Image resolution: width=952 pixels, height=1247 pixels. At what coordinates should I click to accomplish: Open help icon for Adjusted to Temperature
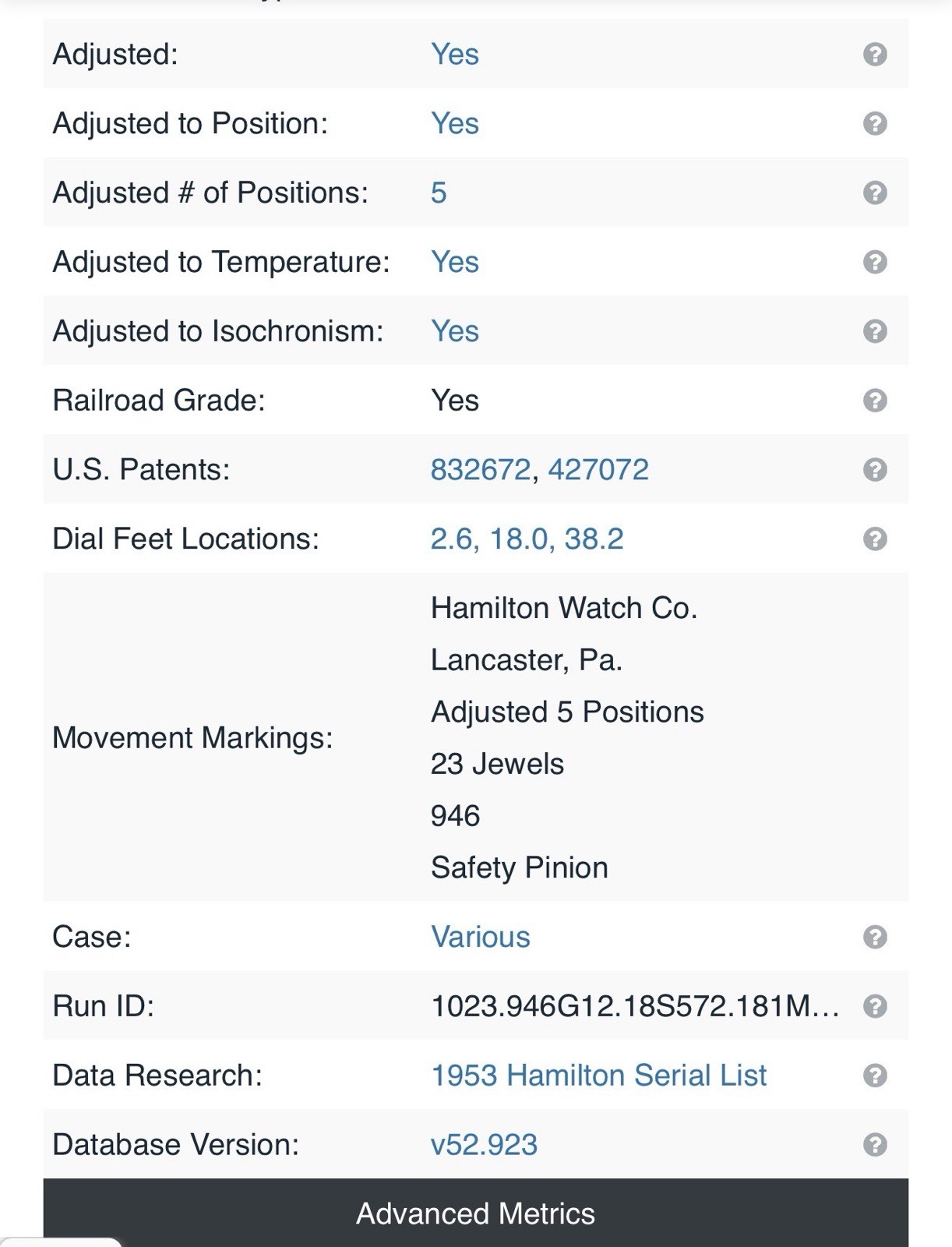pyautogui.click(x=875, y=262)
